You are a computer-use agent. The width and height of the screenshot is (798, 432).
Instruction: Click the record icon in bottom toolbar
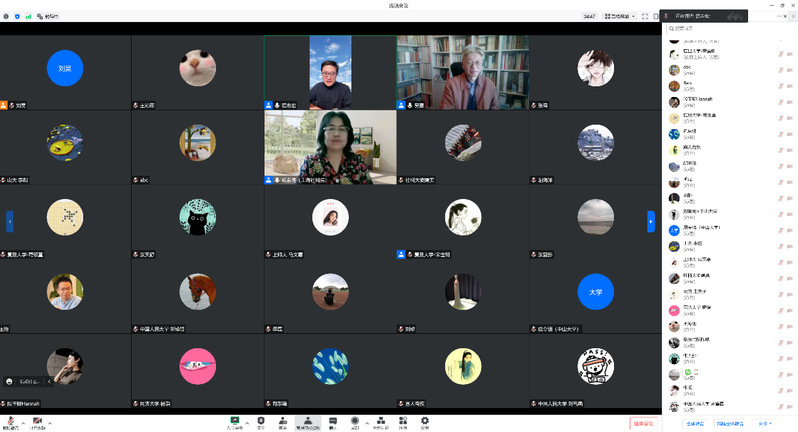[355, 422]
